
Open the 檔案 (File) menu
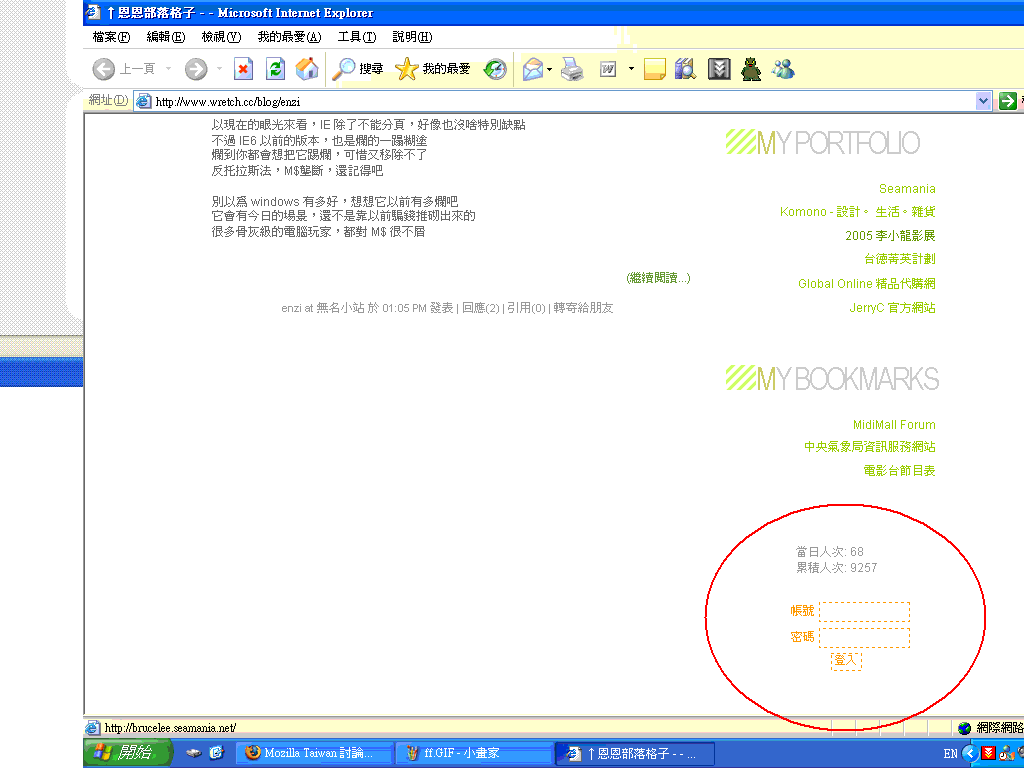[111, 37]
